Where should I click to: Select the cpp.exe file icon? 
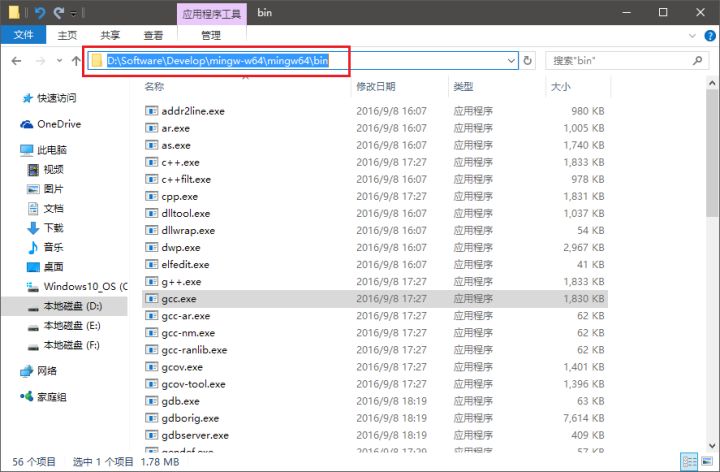[x=152, y=196]
